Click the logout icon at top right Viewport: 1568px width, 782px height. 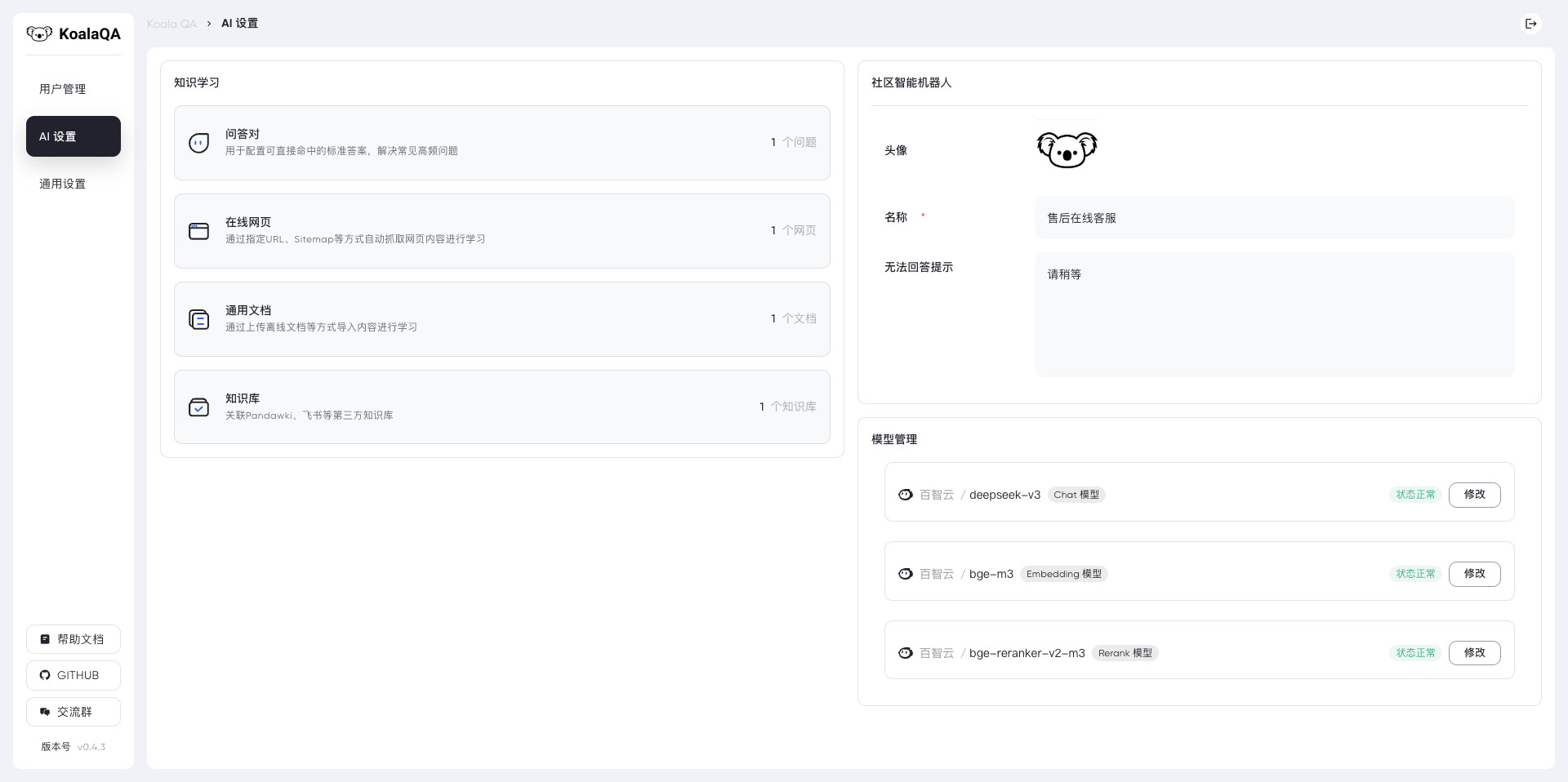click(1531, 24)
